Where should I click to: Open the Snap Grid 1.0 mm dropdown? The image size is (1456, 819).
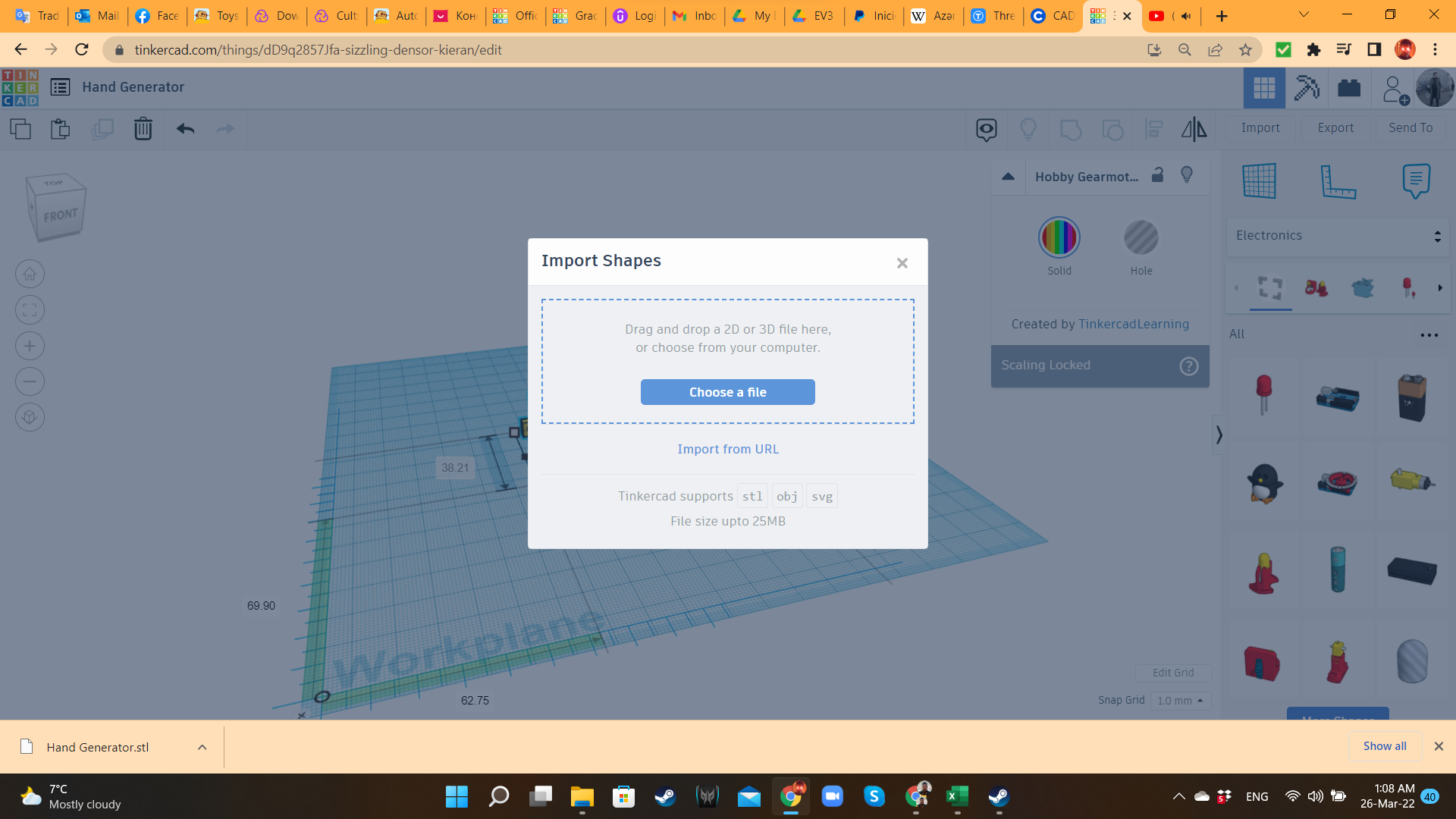pyautogui.click(x=1180, y=701)
